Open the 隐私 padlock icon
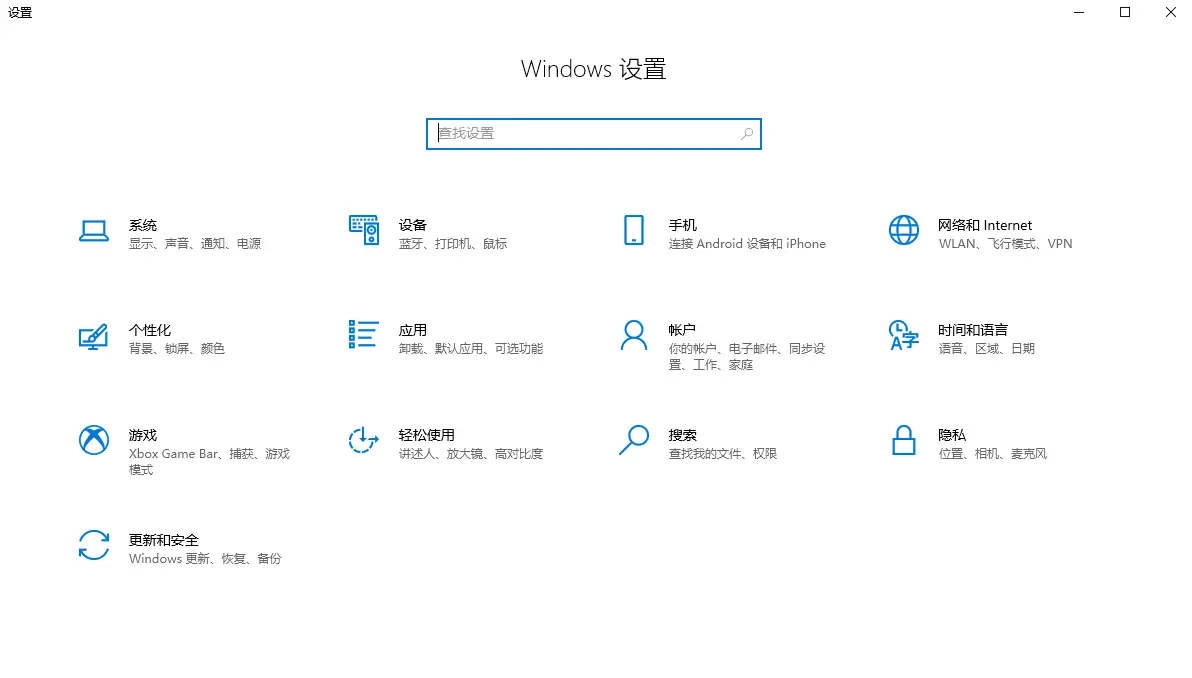Image resolution: width=1192 pixels, height=678 pixels. point(904,440)
